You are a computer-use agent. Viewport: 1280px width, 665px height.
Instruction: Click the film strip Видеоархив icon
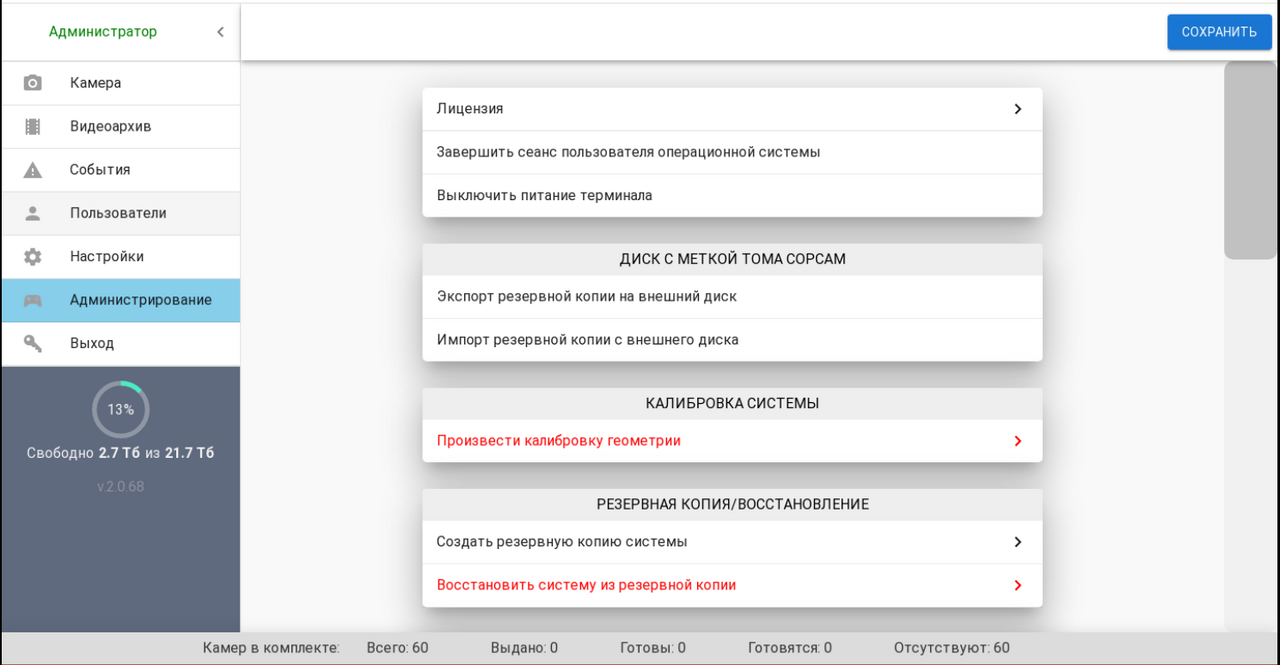click(x=33, y=127)
